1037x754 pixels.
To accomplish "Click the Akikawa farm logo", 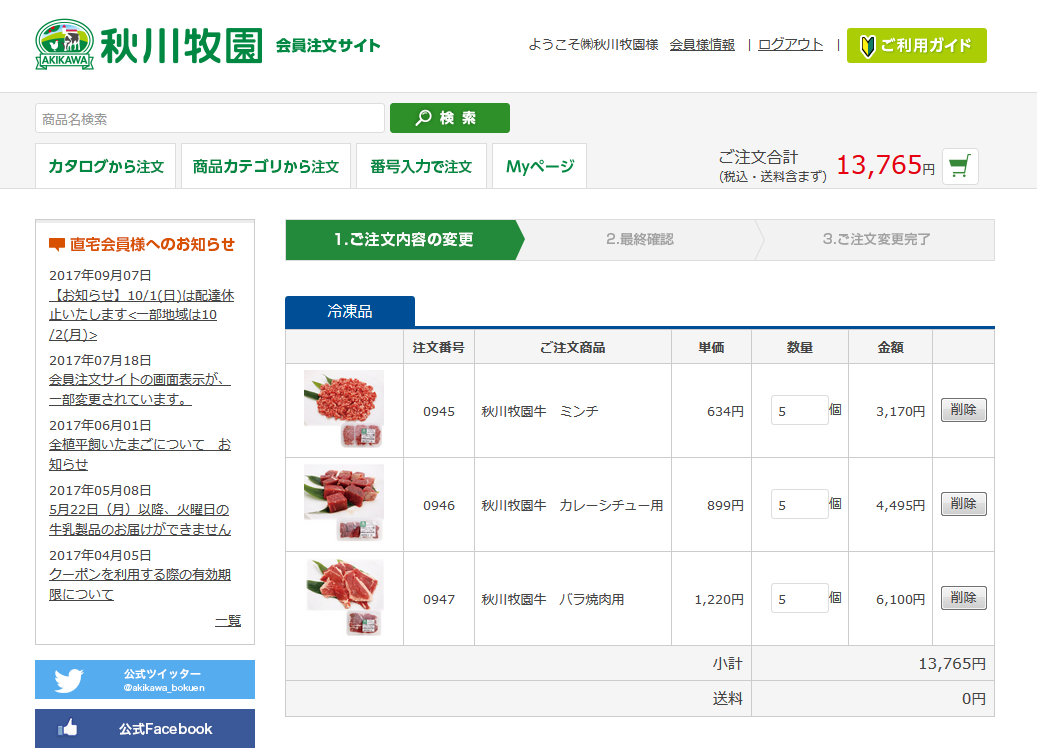I will tap(149, 44).
